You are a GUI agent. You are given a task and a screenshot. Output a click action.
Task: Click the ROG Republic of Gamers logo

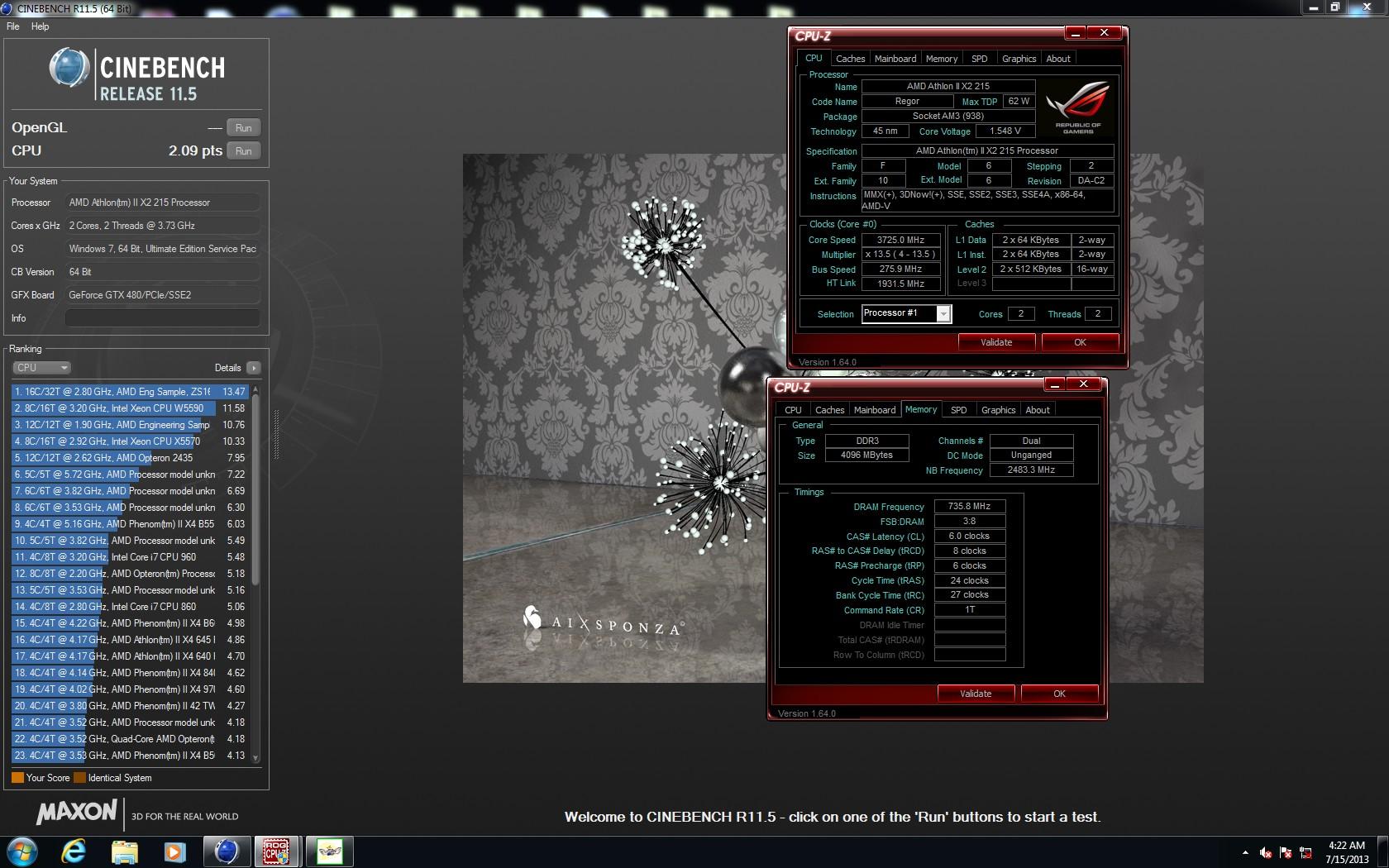(1077, 107)
